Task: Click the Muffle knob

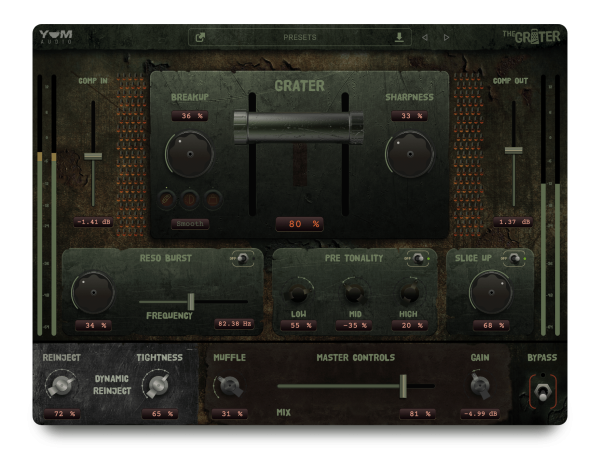Action: click(x=230, y=386)
